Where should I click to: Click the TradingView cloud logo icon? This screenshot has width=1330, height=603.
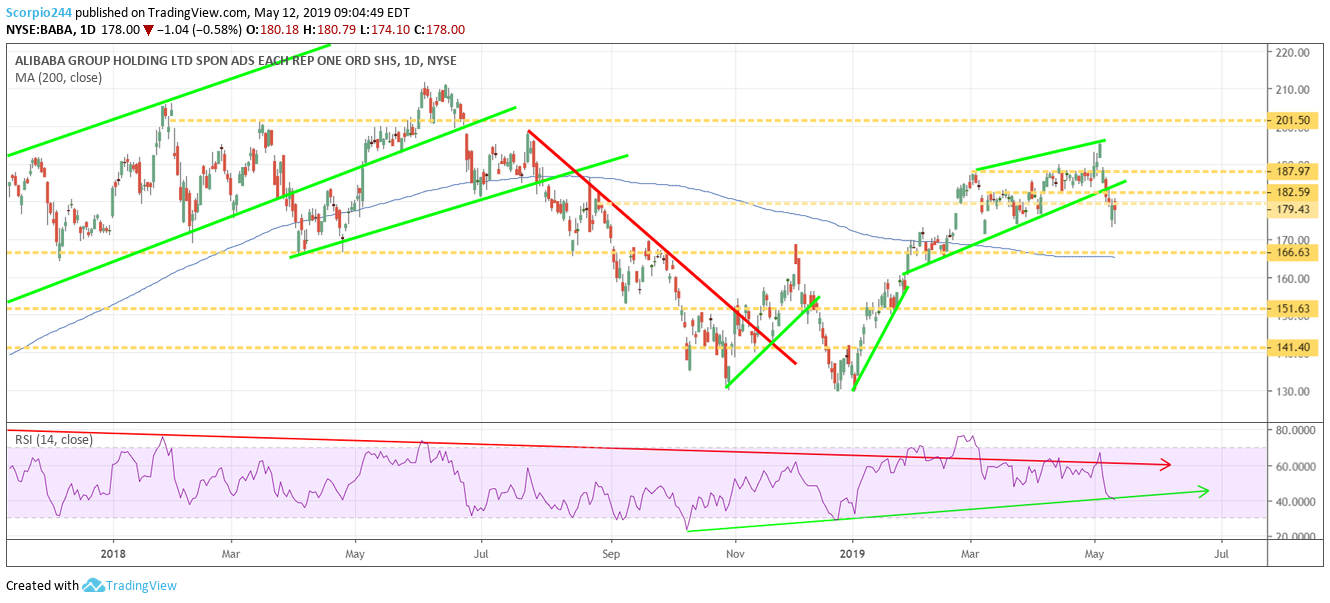coord(94,585)
